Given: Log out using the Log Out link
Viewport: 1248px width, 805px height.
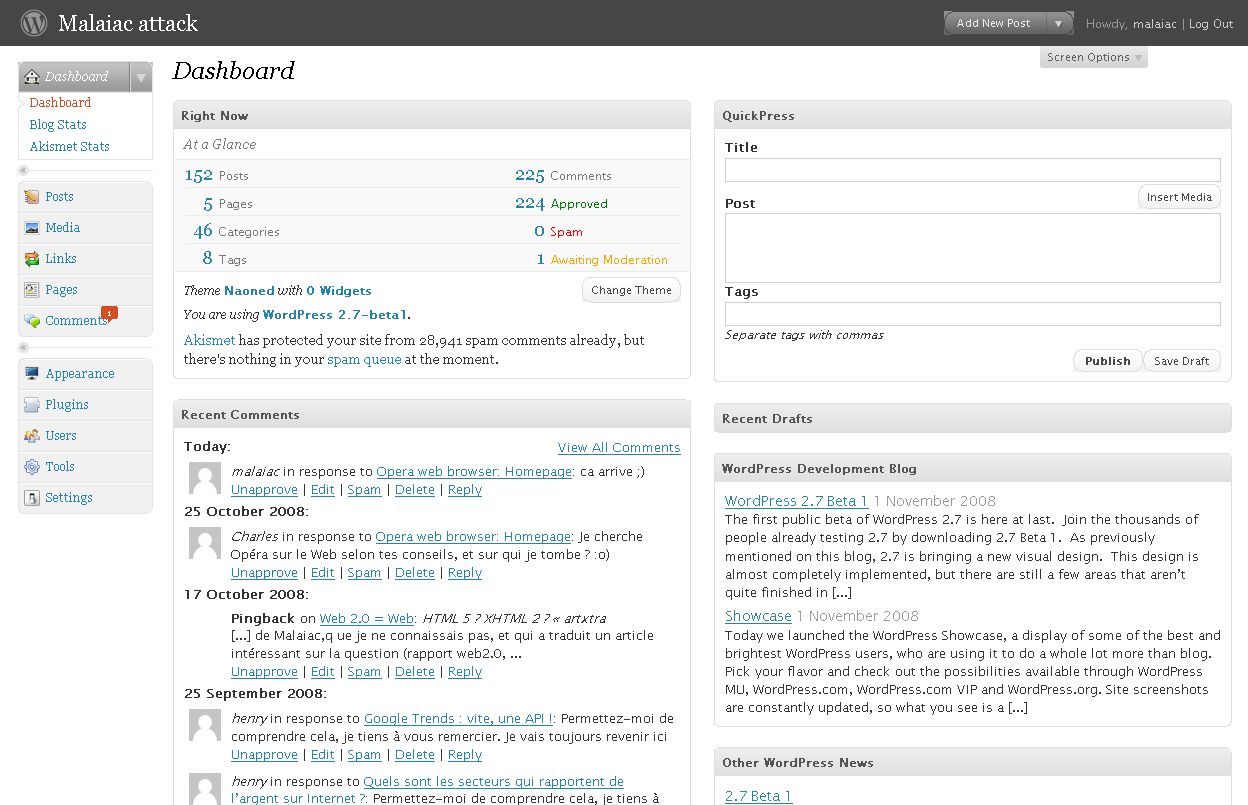Looking at the screenshot, I should coord(1211,24).
